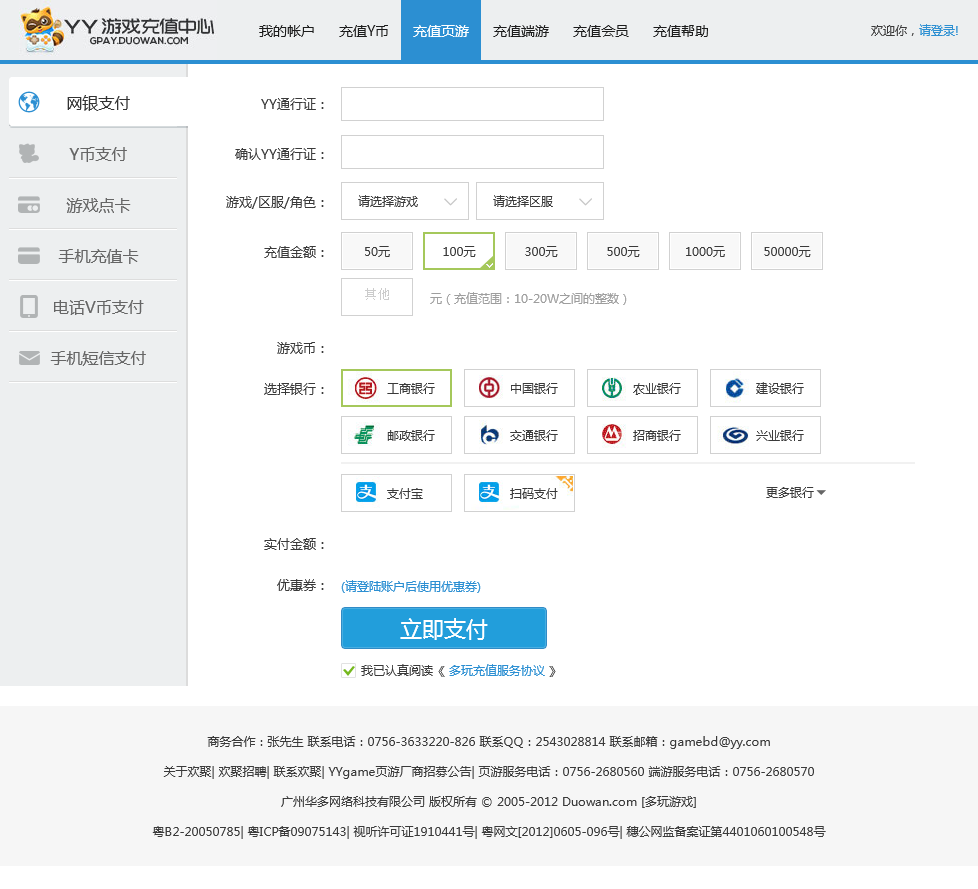Click the 兴业银行 swirl logo icon

[x=735, y=435]
